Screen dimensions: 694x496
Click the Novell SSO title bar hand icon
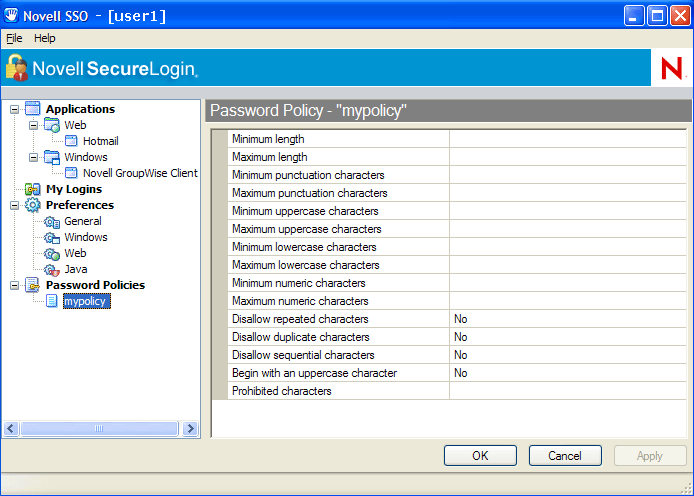[x=11, y=15]
